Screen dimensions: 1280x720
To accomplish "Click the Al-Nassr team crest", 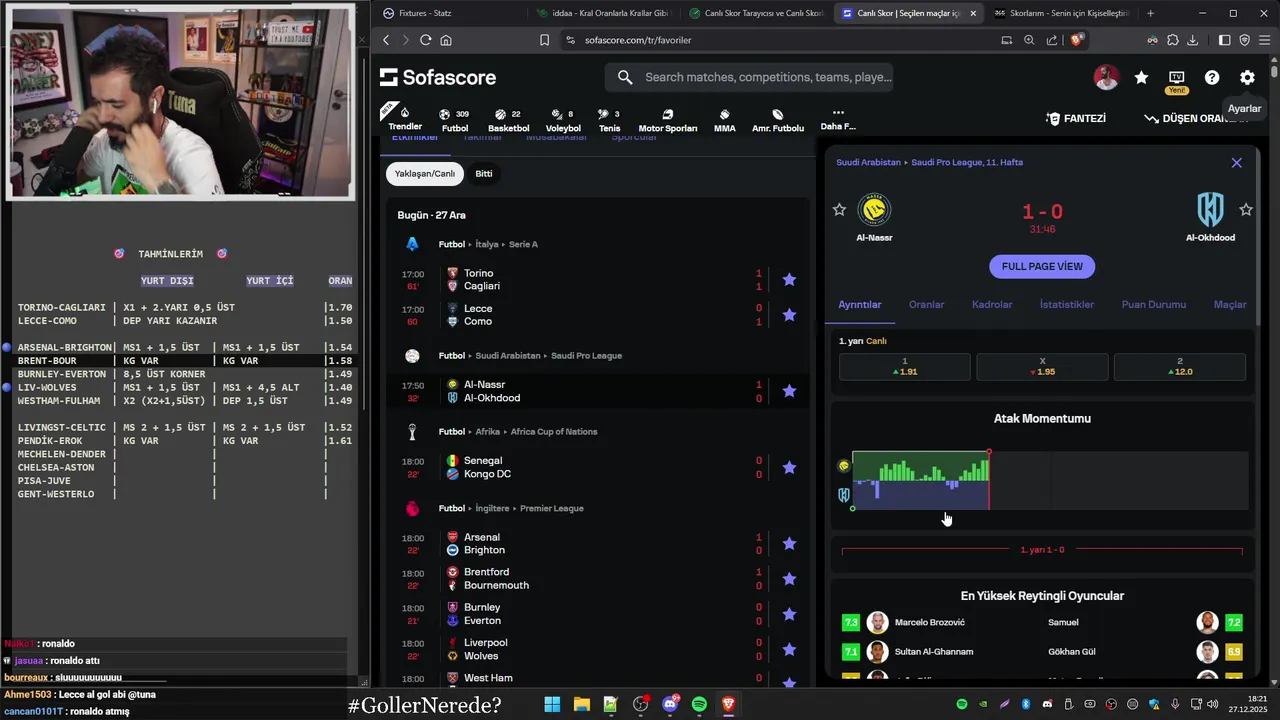I will tap(874, 210).
